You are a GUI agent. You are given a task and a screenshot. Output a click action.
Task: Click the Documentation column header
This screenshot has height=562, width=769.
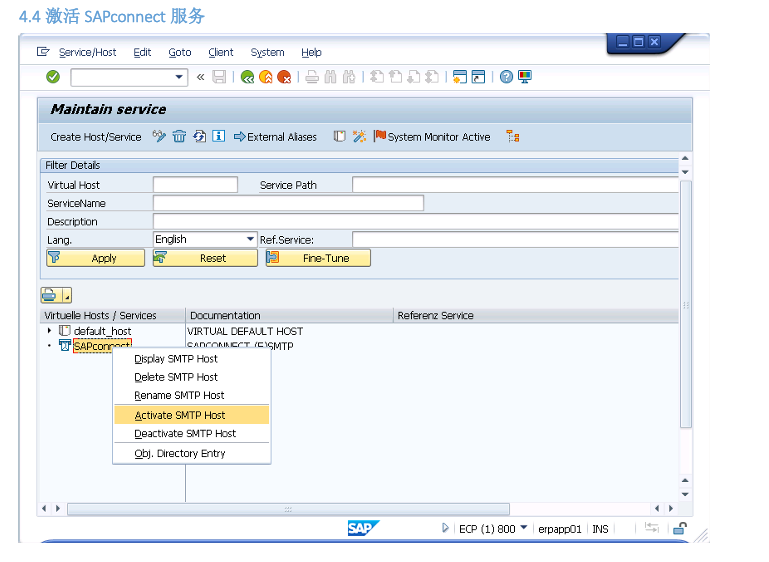289,315
